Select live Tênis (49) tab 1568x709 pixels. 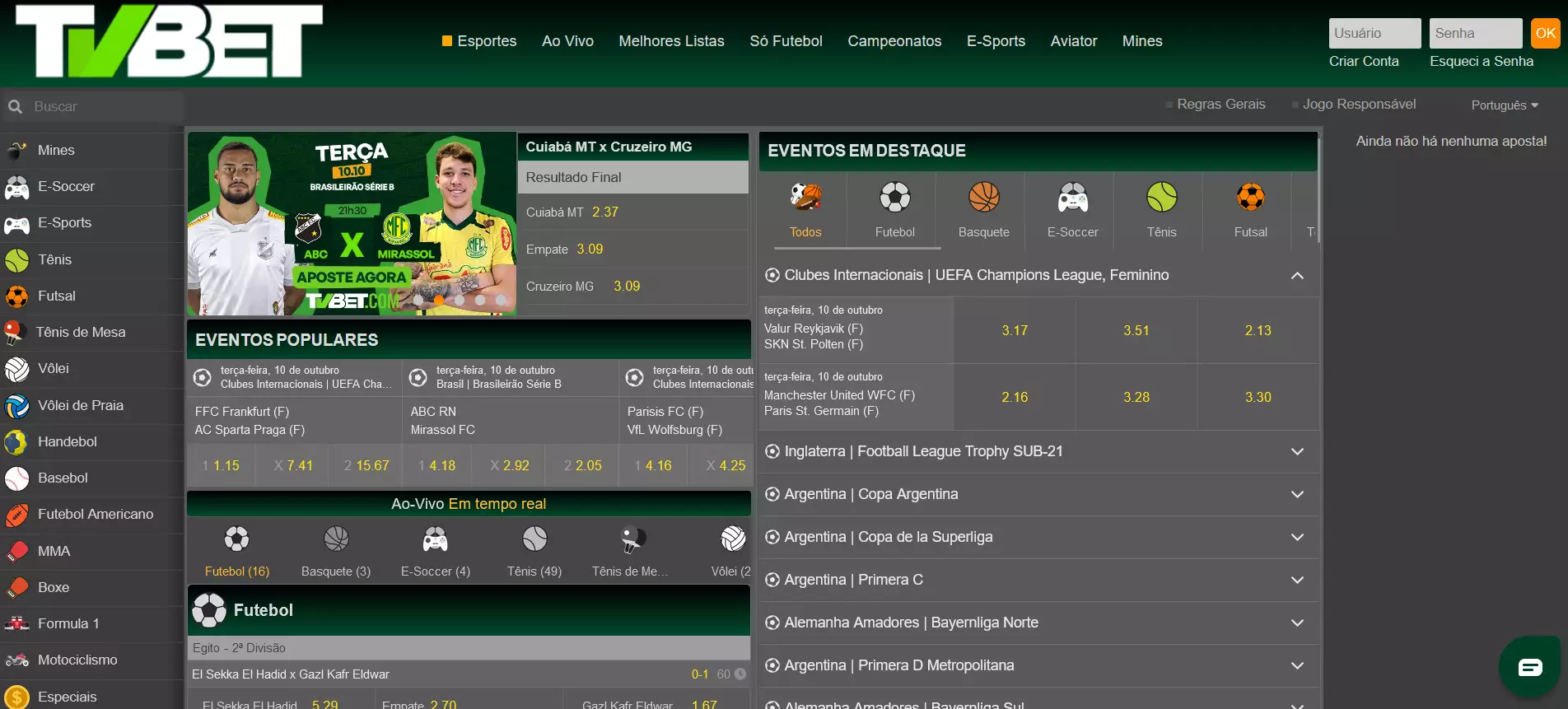click(534, 551)
